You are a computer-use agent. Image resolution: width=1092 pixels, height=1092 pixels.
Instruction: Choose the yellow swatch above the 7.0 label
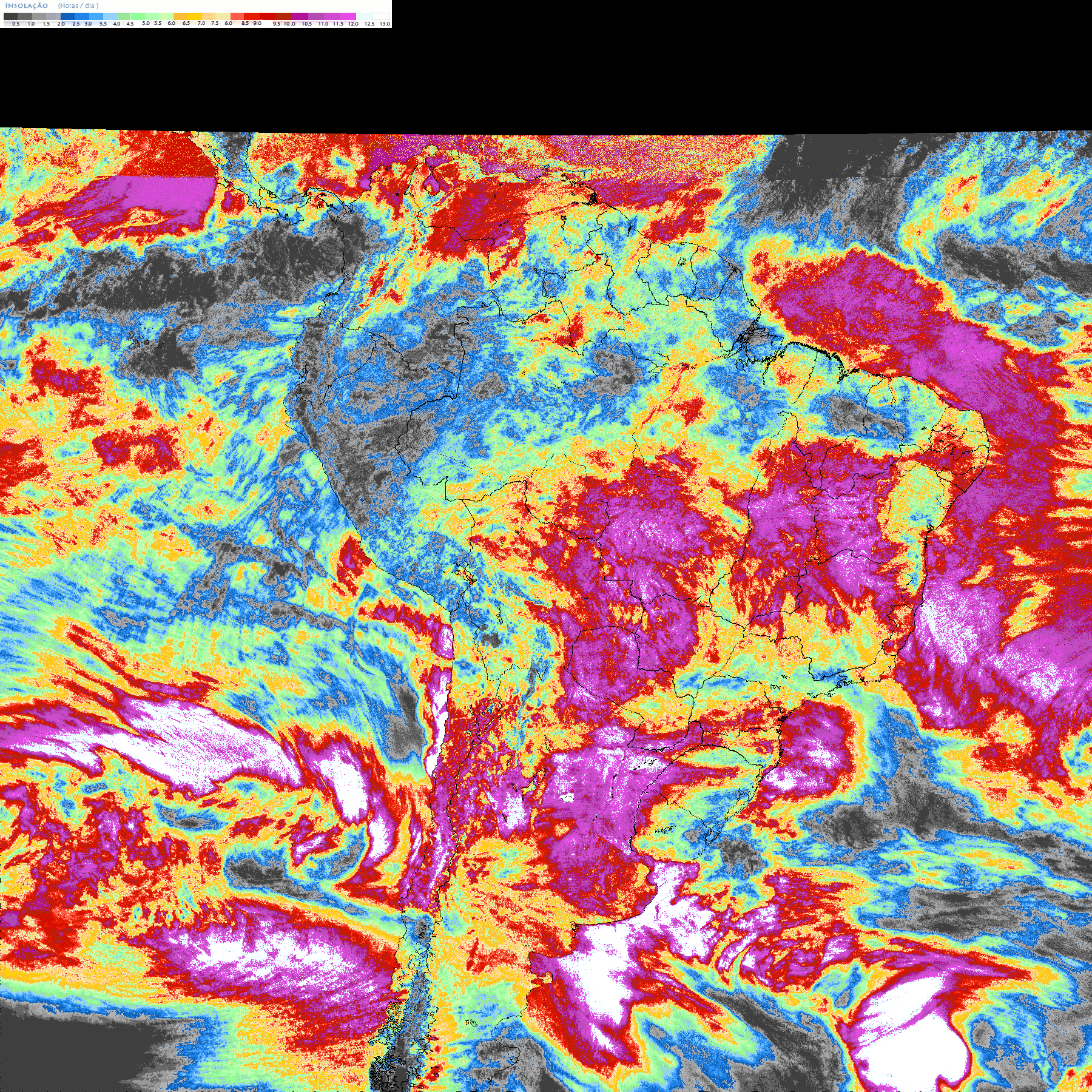coord(195,16)
